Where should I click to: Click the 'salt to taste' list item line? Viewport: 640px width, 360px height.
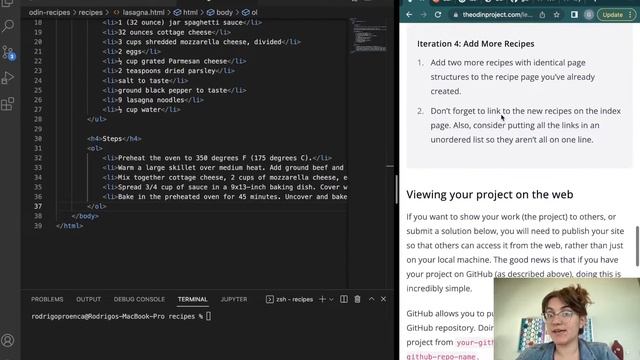[145, 80]
